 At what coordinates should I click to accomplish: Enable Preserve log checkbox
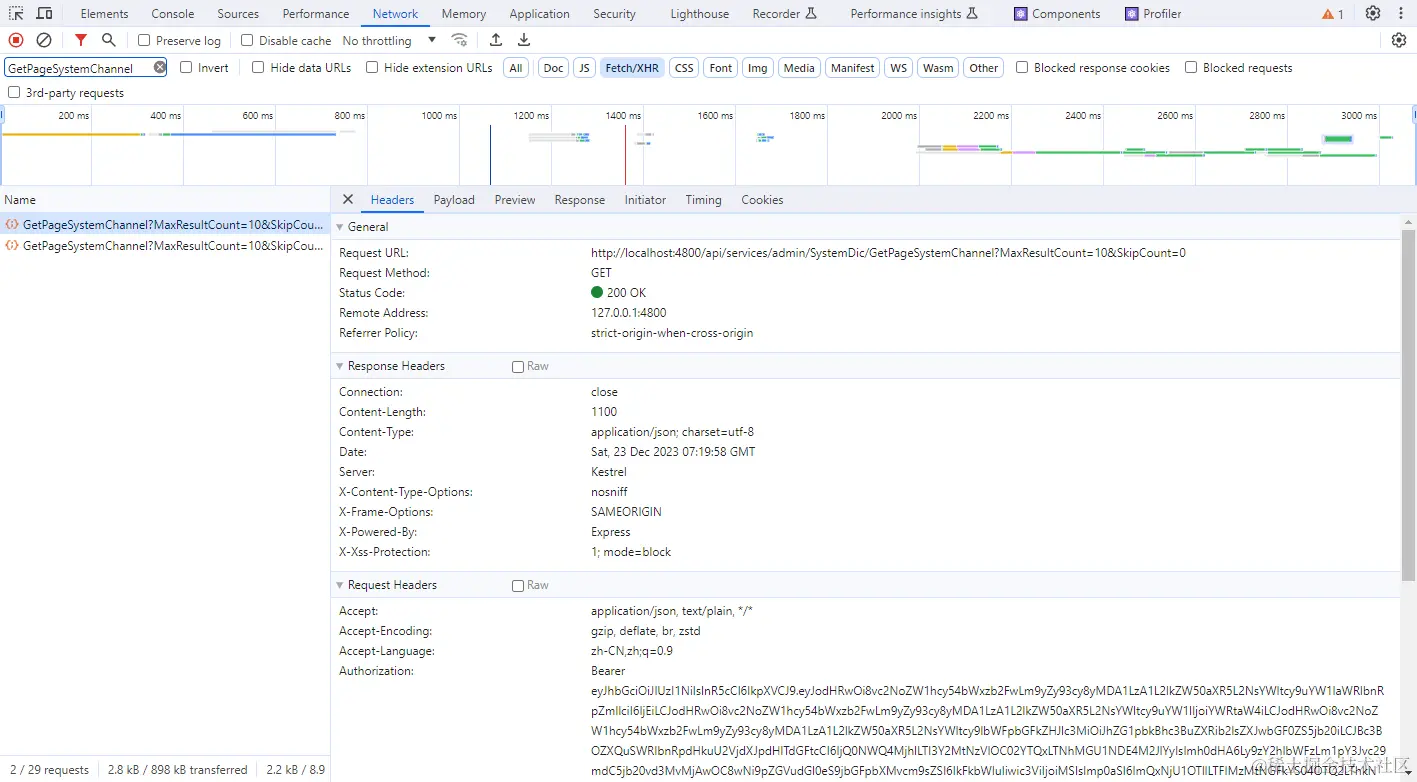[144, 41]
